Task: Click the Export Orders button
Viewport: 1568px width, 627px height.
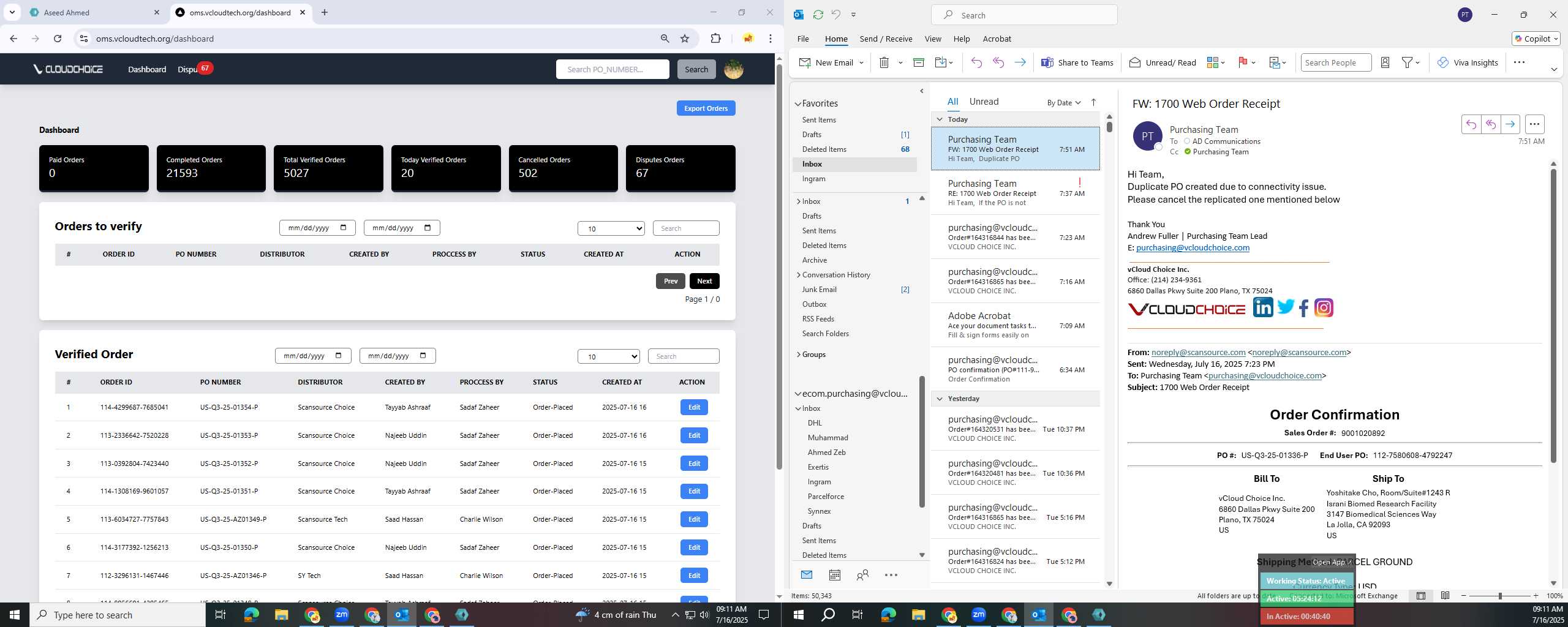Action: (x=706, y=108)
